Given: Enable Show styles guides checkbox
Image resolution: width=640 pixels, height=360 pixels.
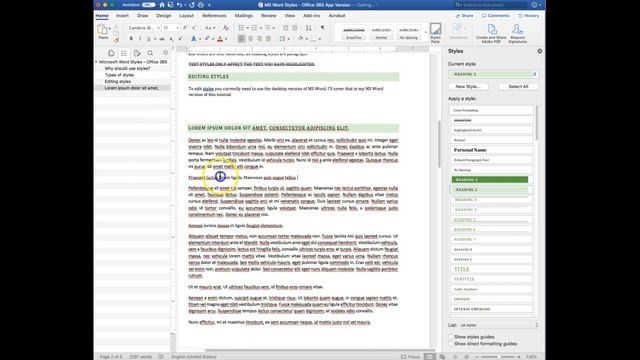Looking at the screenshot, I should pos(451,337).
